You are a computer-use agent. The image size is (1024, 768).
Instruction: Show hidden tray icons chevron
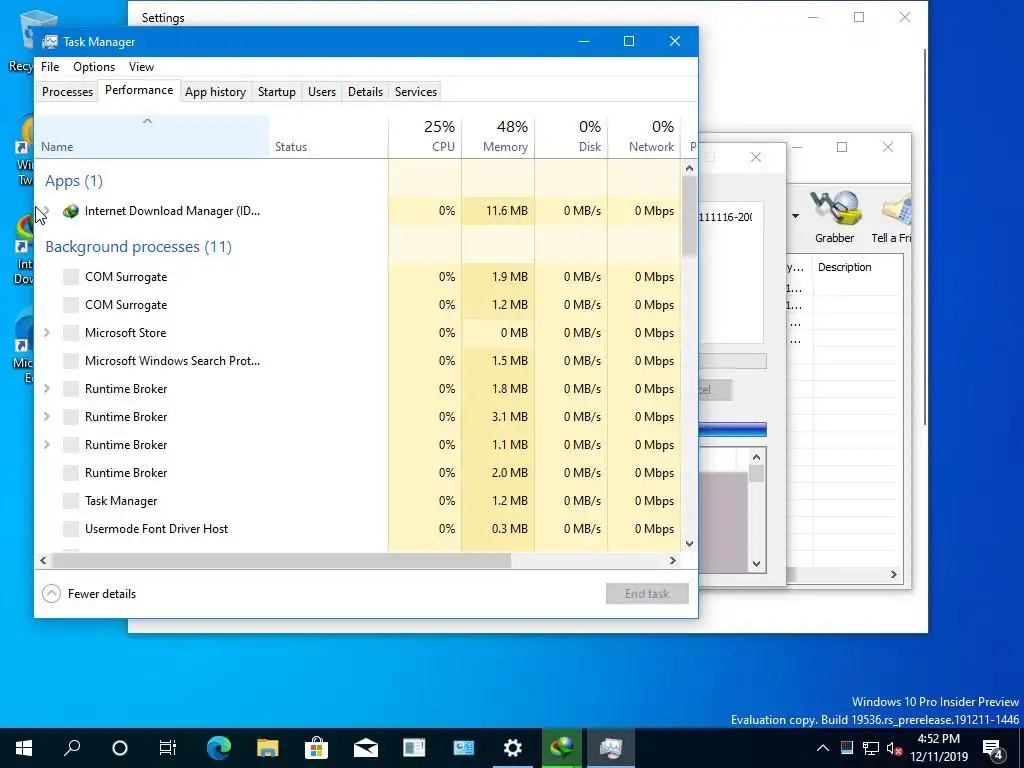pos(823,748)
